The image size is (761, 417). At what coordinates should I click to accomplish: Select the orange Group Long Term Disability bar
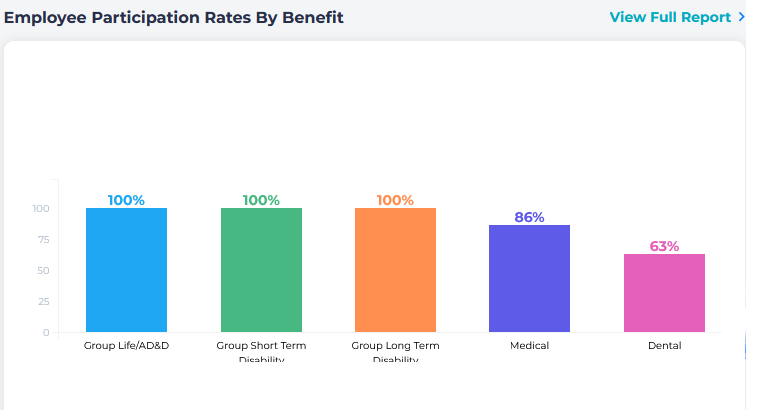[x=395, y=270]
